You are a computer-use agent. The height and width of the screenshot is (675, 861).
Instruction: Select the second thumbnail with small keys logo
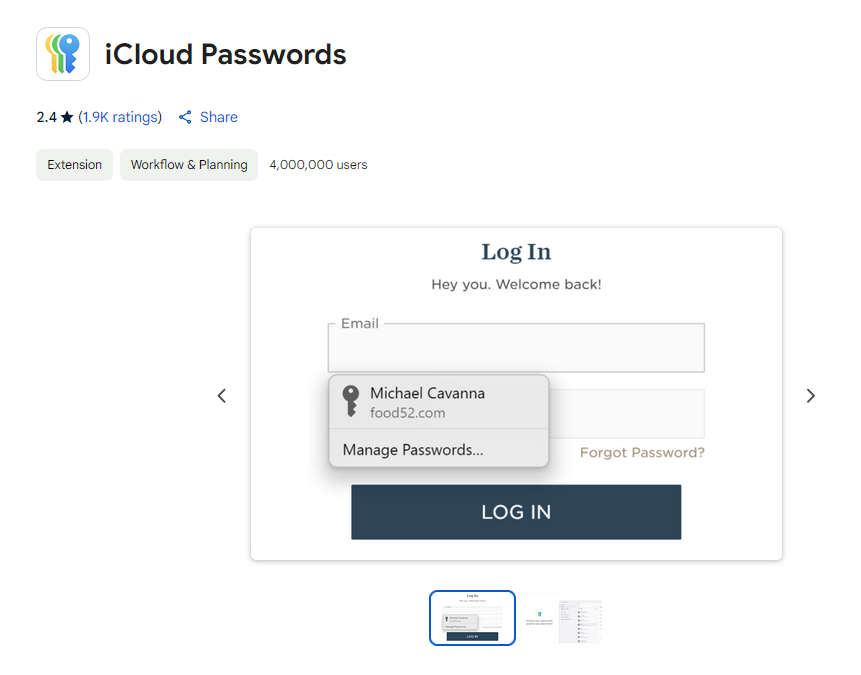pyautogui.click(x=539, y=618)
